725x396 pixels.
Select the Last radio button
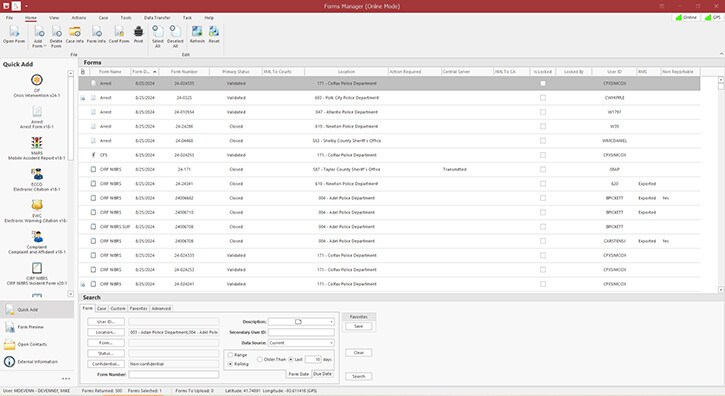[291, 359]
